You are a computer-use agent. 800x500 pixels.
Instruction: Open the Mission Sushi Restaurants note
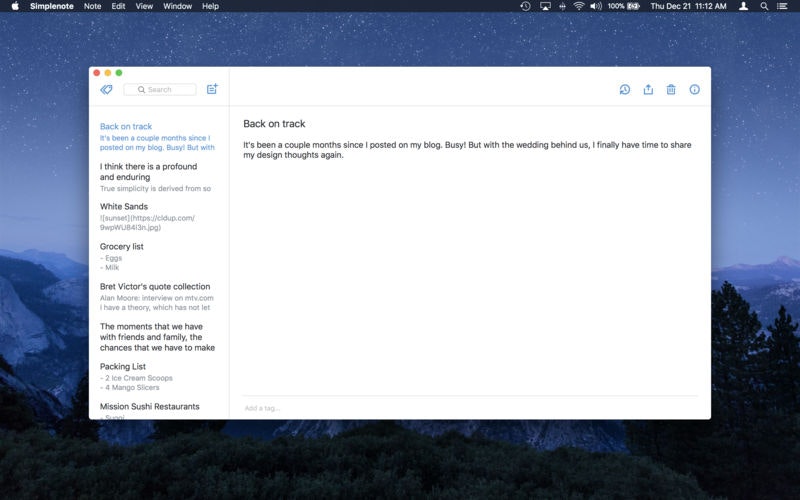(x=159, y=410)
